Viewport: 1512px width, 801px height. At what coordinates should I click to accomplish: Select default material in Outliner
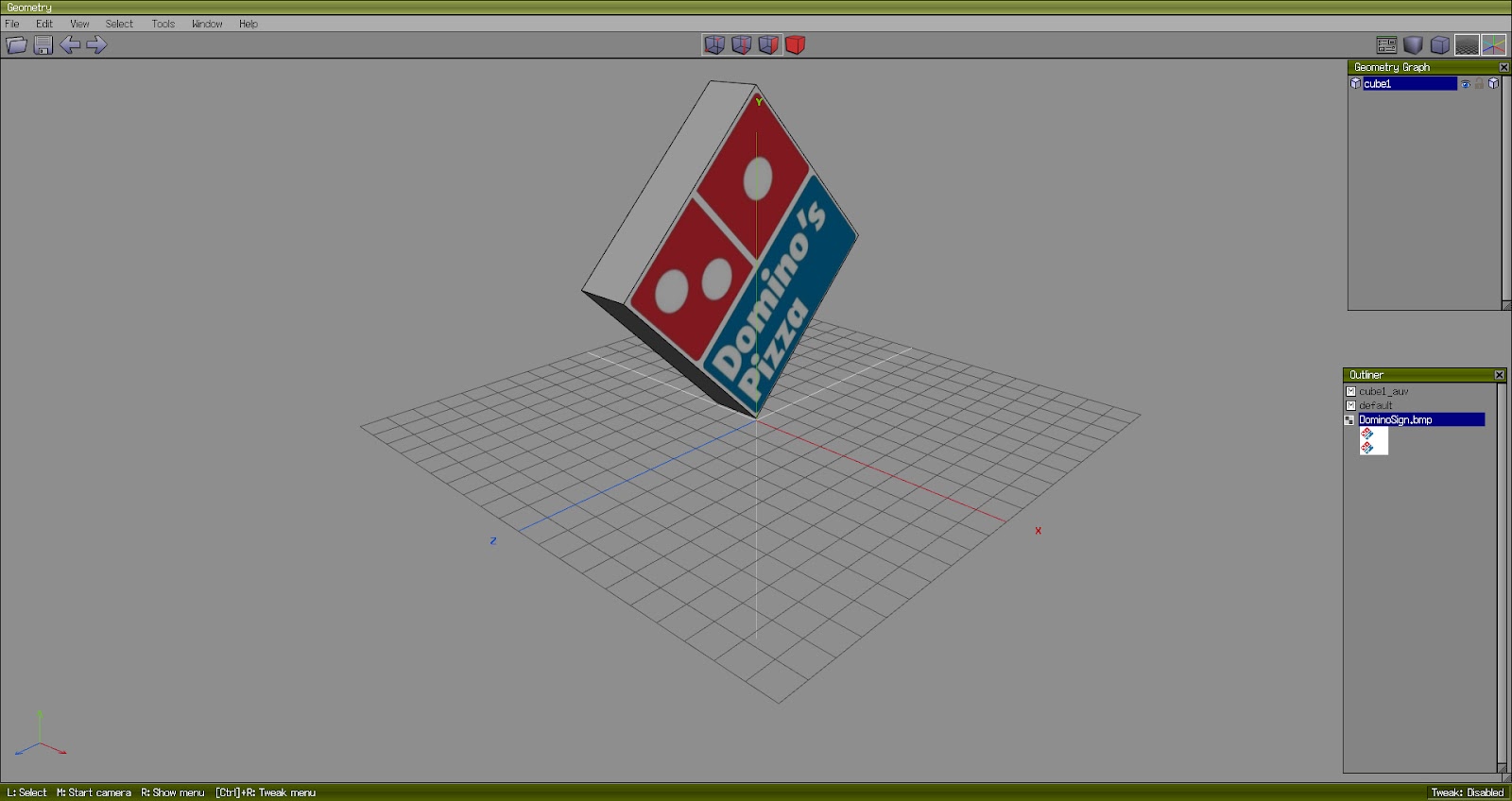[x=1376, y=405]
